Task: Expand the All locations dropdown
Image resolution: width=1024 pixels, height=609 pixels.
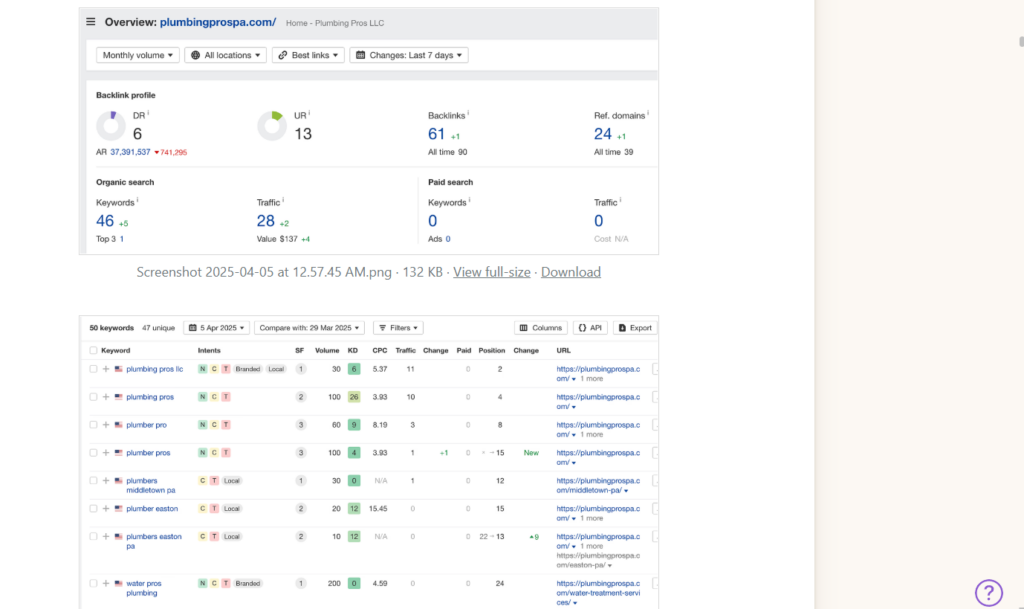Action: pos(226,55)
